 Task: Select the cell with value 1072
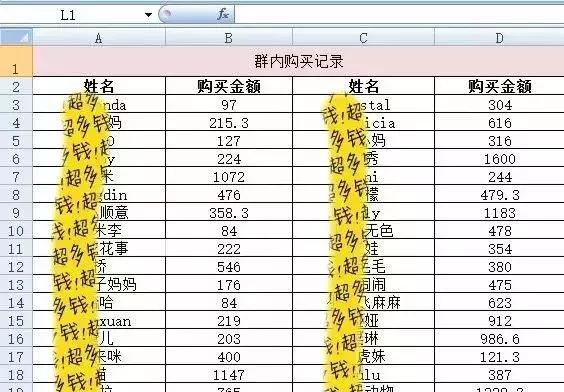229,176
